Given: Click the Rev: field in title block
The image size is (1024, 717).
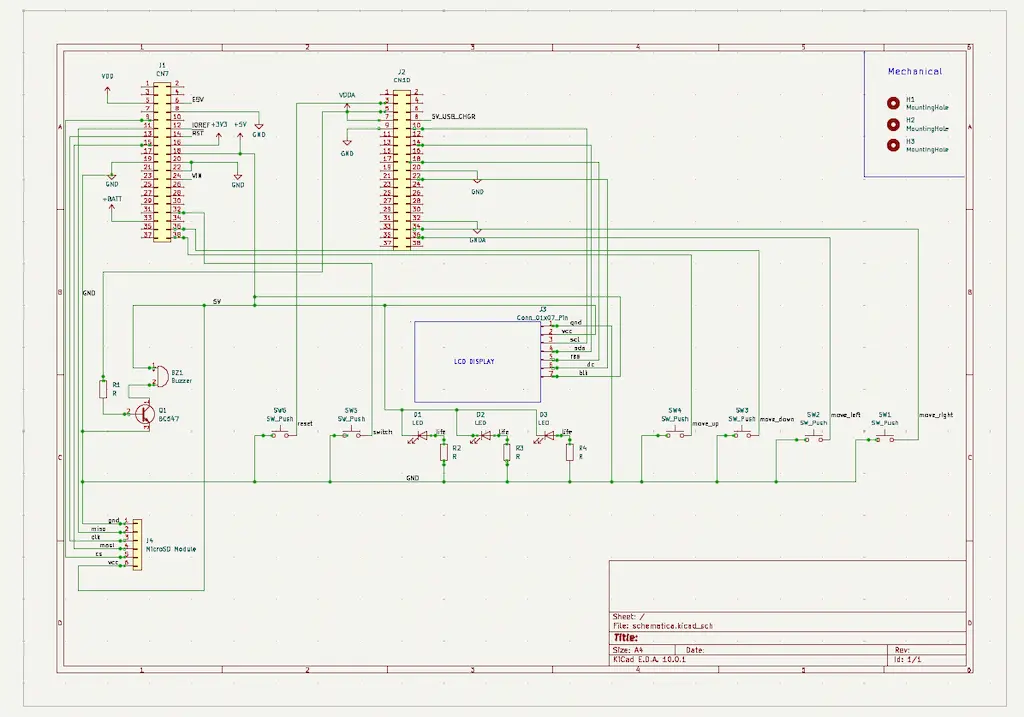Looking at the screenshot, I should pos(902,650).
